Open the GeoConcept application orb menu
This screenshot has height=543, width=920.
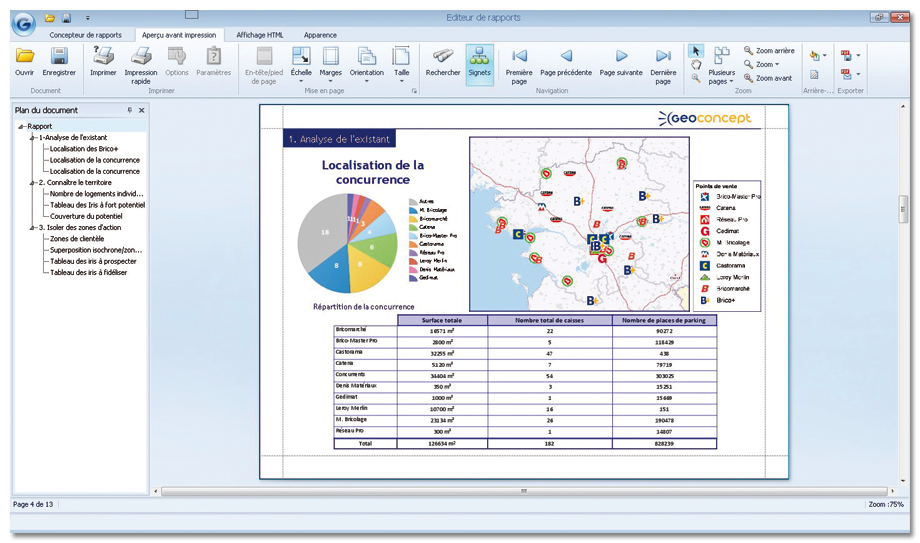point(23,23)
